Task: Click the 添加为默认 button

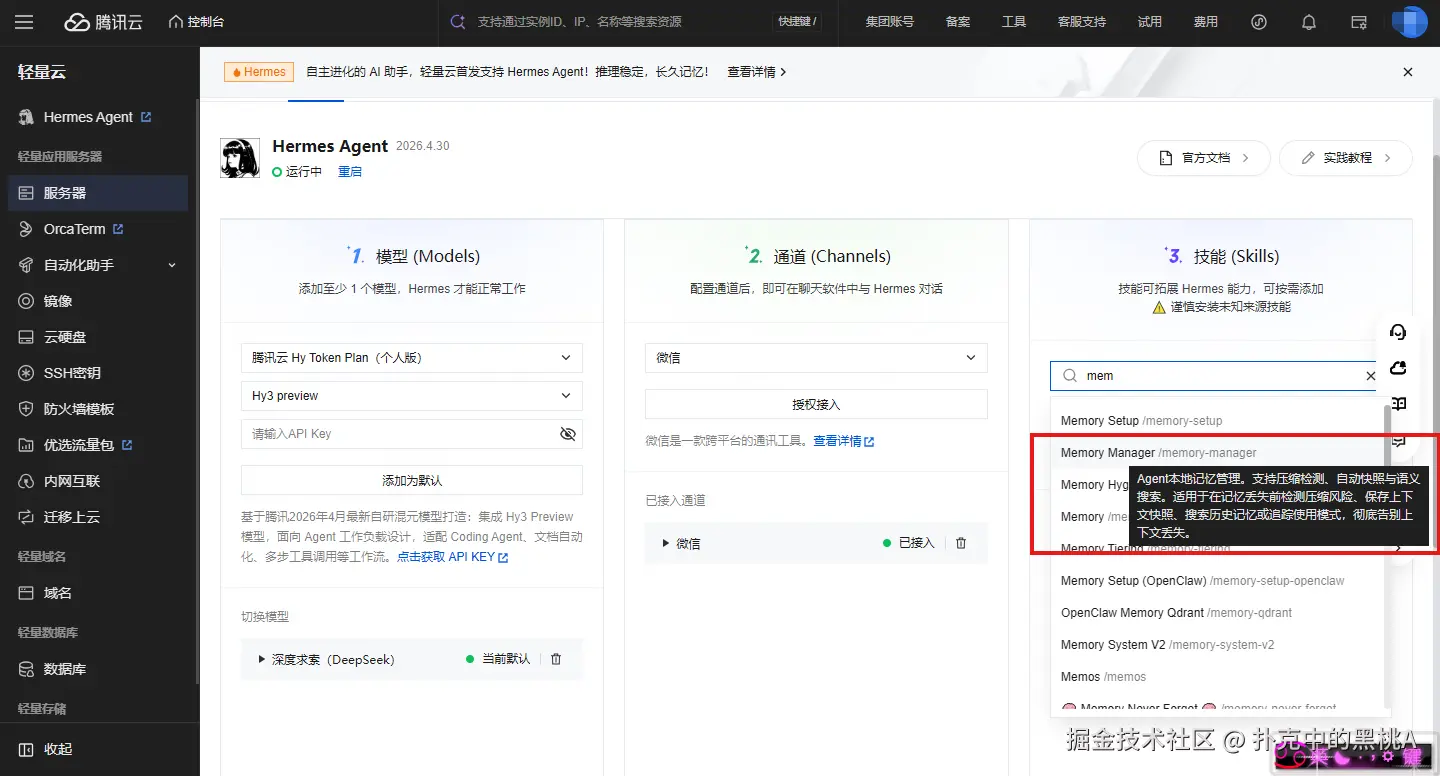Action: 412,480
